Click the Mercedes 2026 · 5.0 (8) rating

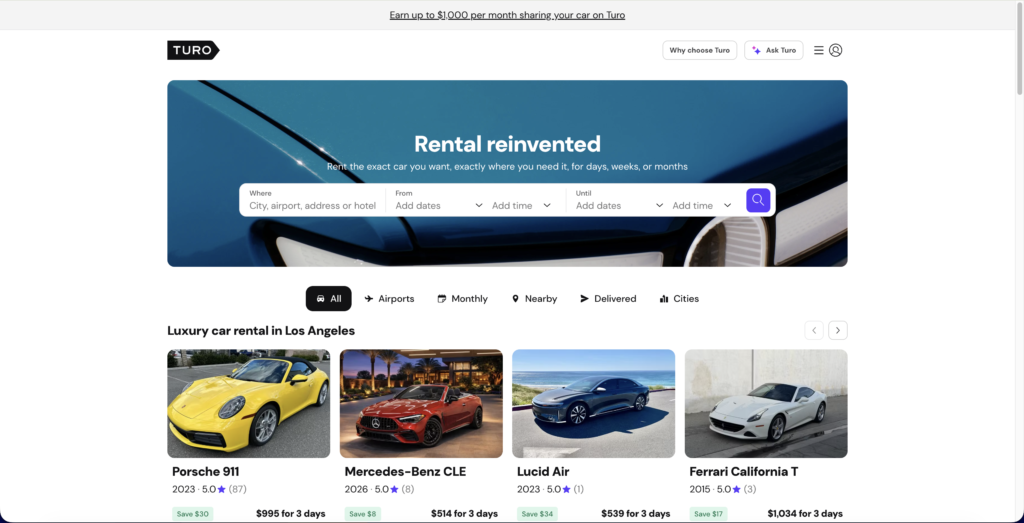(x=379, y=489)
